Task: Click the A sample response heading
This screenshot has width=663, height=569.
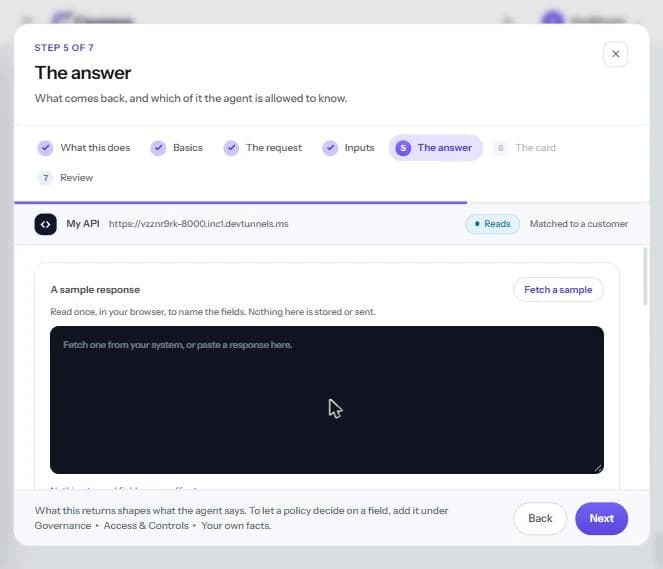Action: (x=95, y=290)
